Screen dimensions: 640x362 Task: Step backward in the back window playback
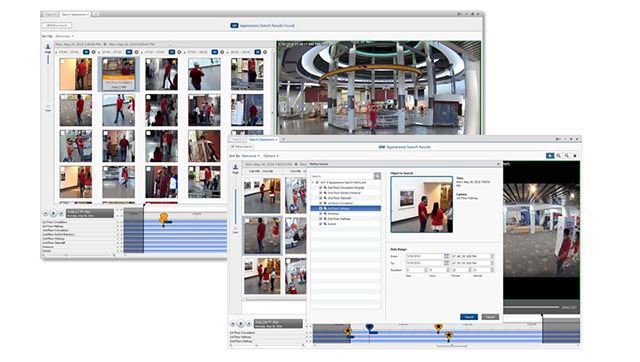pos(46,213)
